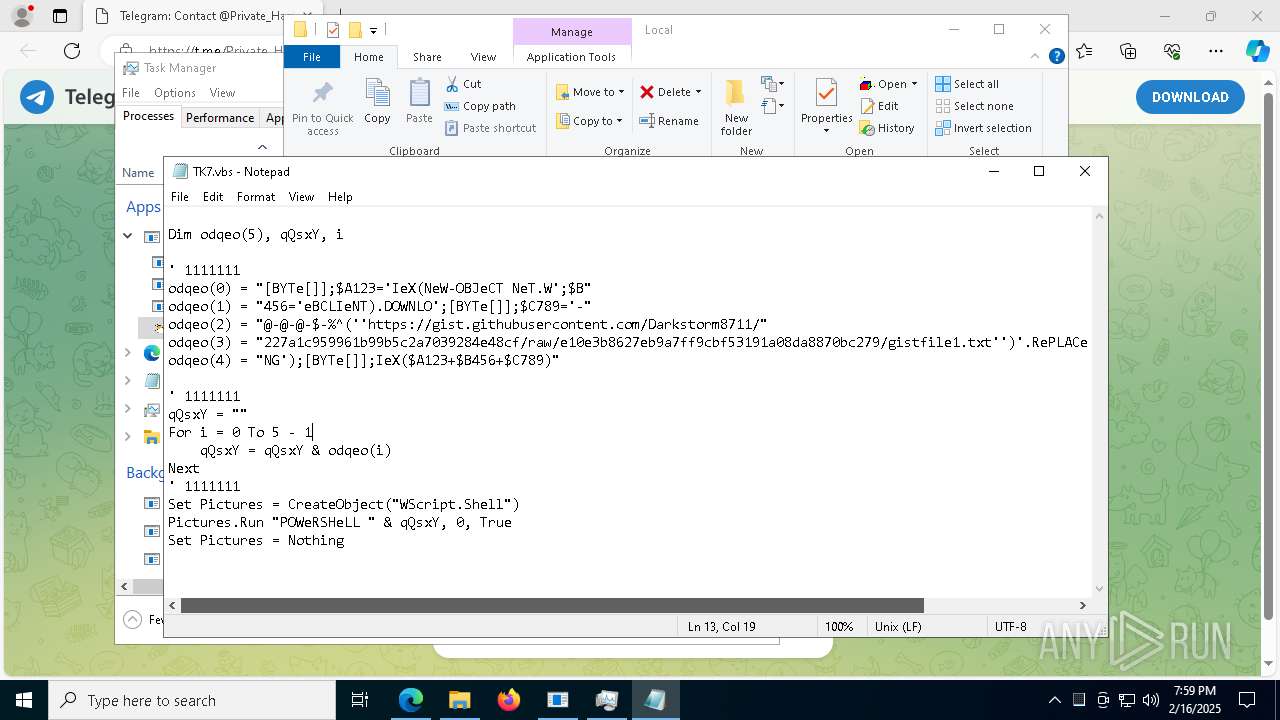The image size is (1280, 720).
Task: Click the volume icon in system tray
Action: (x=1150, y=700)
